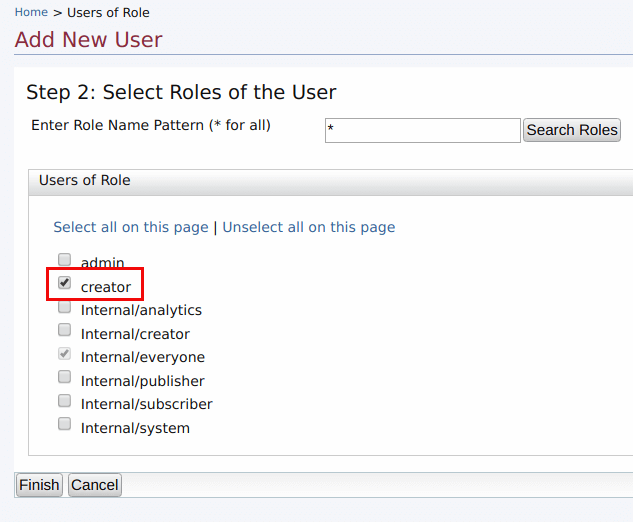Click the 'Step 2: Select Roles' heading

point(181,93)
